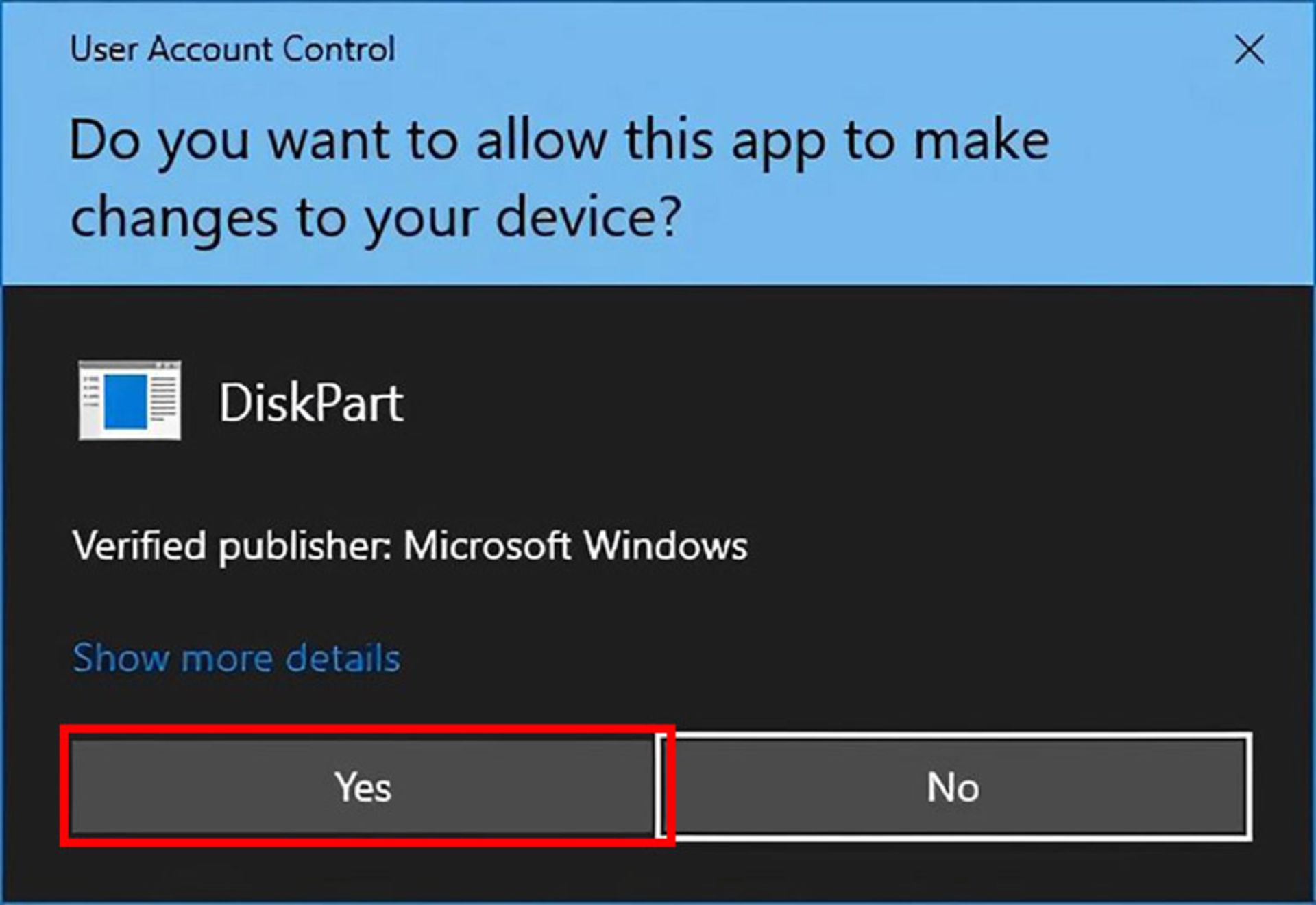Click the DiskPart application icon
This screenshot has height=905, width=1316.
[x=130, y=401]
